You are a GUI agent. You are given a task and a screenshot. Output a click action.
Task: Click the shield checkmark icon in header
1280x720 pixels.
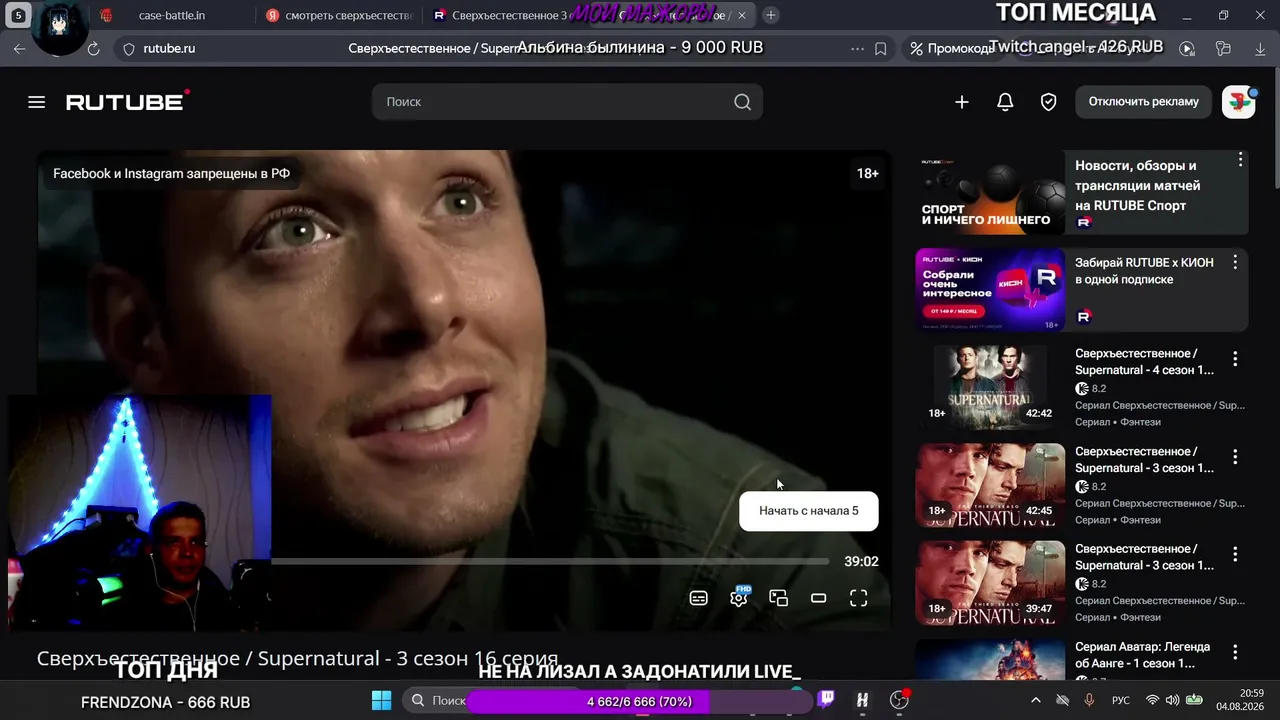coord(1048,102)
